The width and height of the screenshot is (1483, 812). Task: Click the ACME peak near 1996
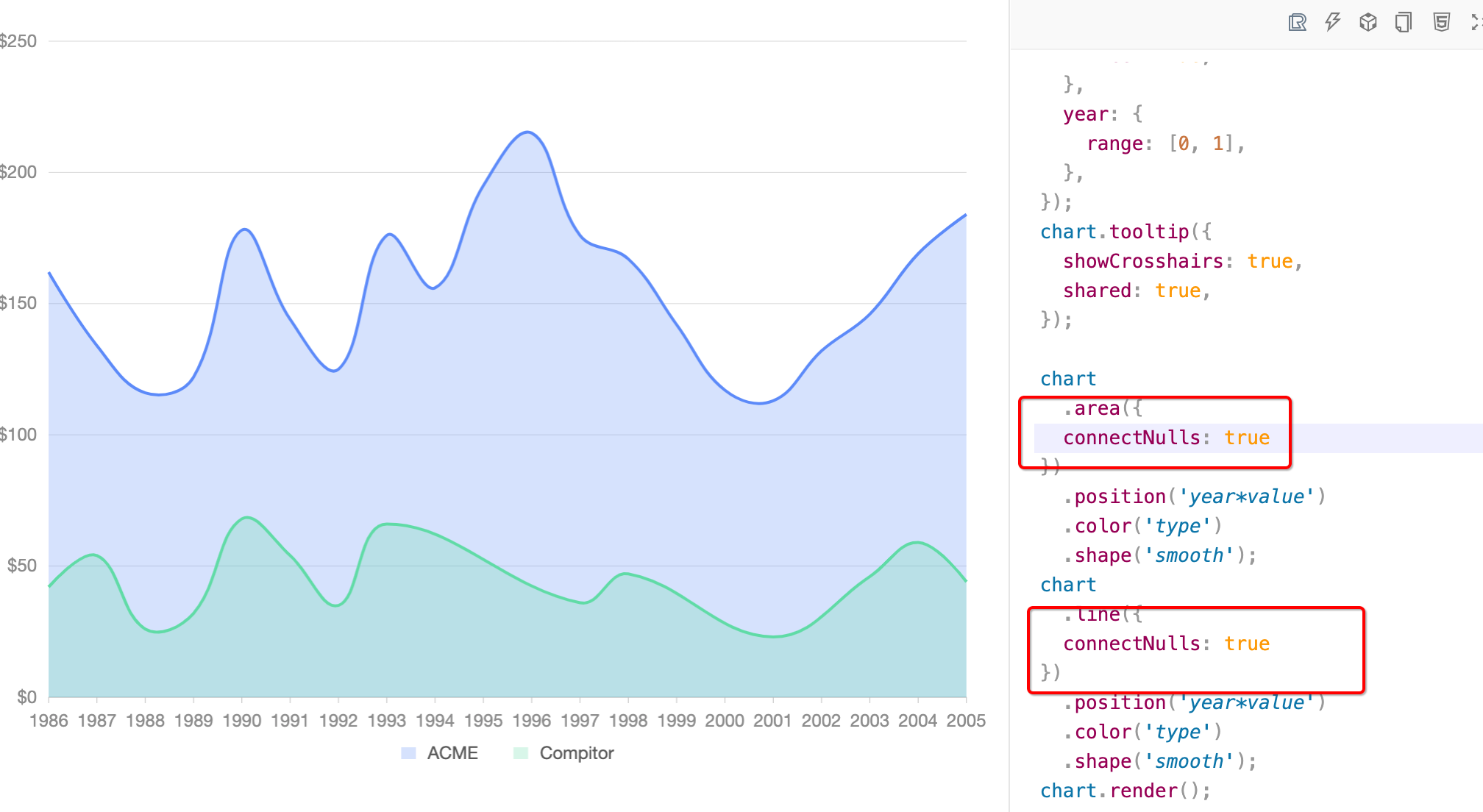527,132
